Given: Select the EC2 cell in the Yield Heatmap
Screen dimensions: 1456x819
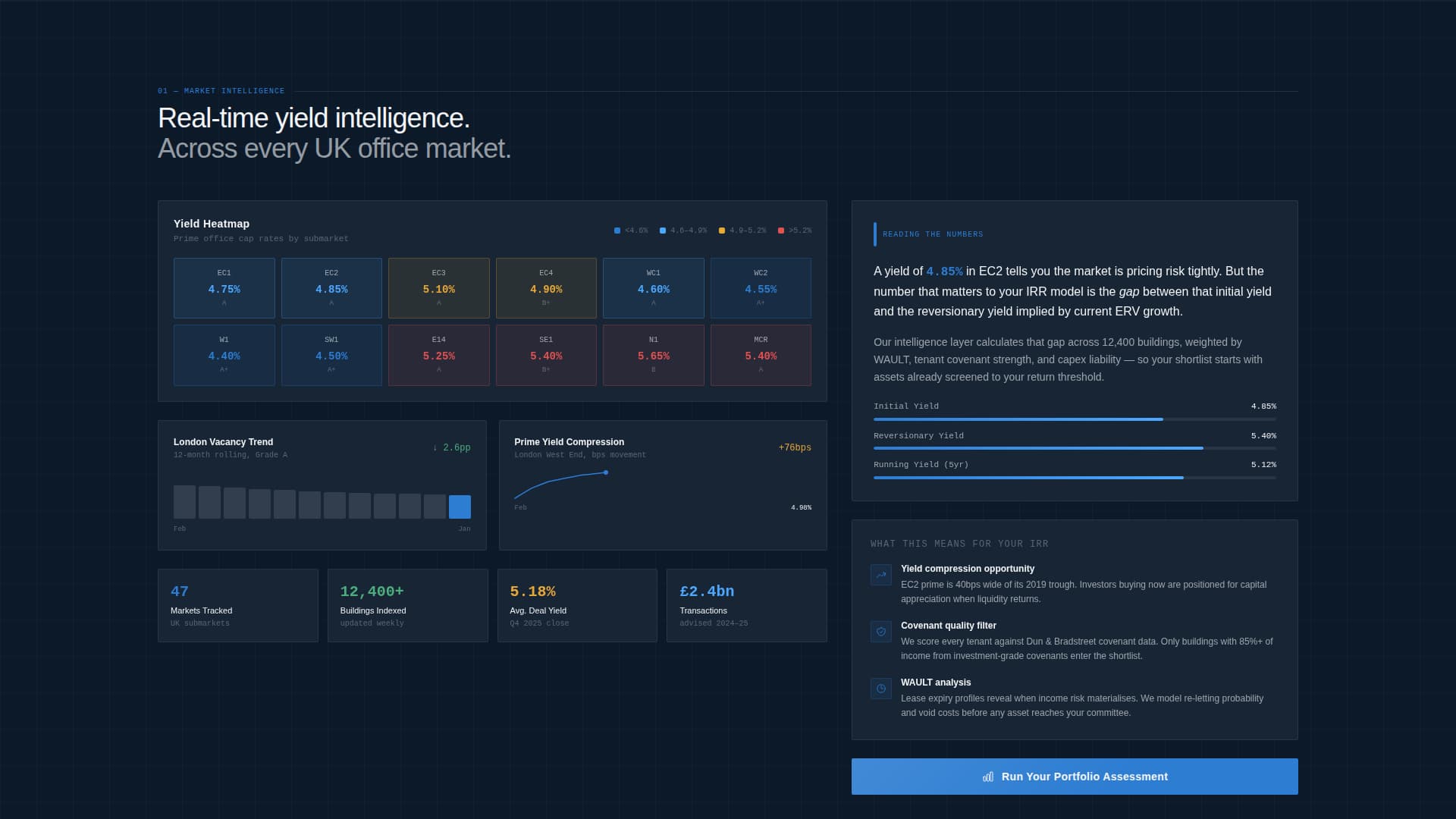Looking at the screenshot, I should tap(331, 288).
